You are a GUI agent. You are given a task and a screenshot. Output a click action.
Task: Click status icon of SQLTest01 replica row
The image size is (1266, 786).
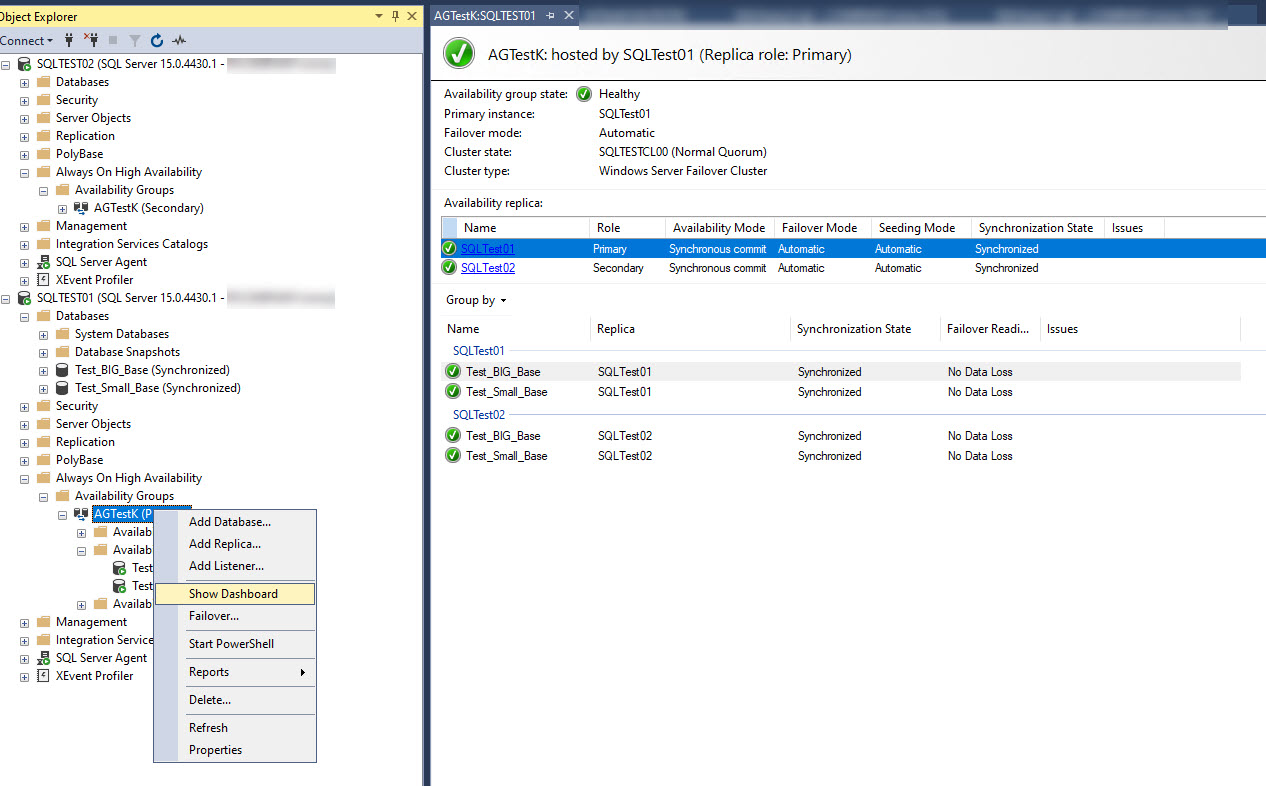[449, 249]
